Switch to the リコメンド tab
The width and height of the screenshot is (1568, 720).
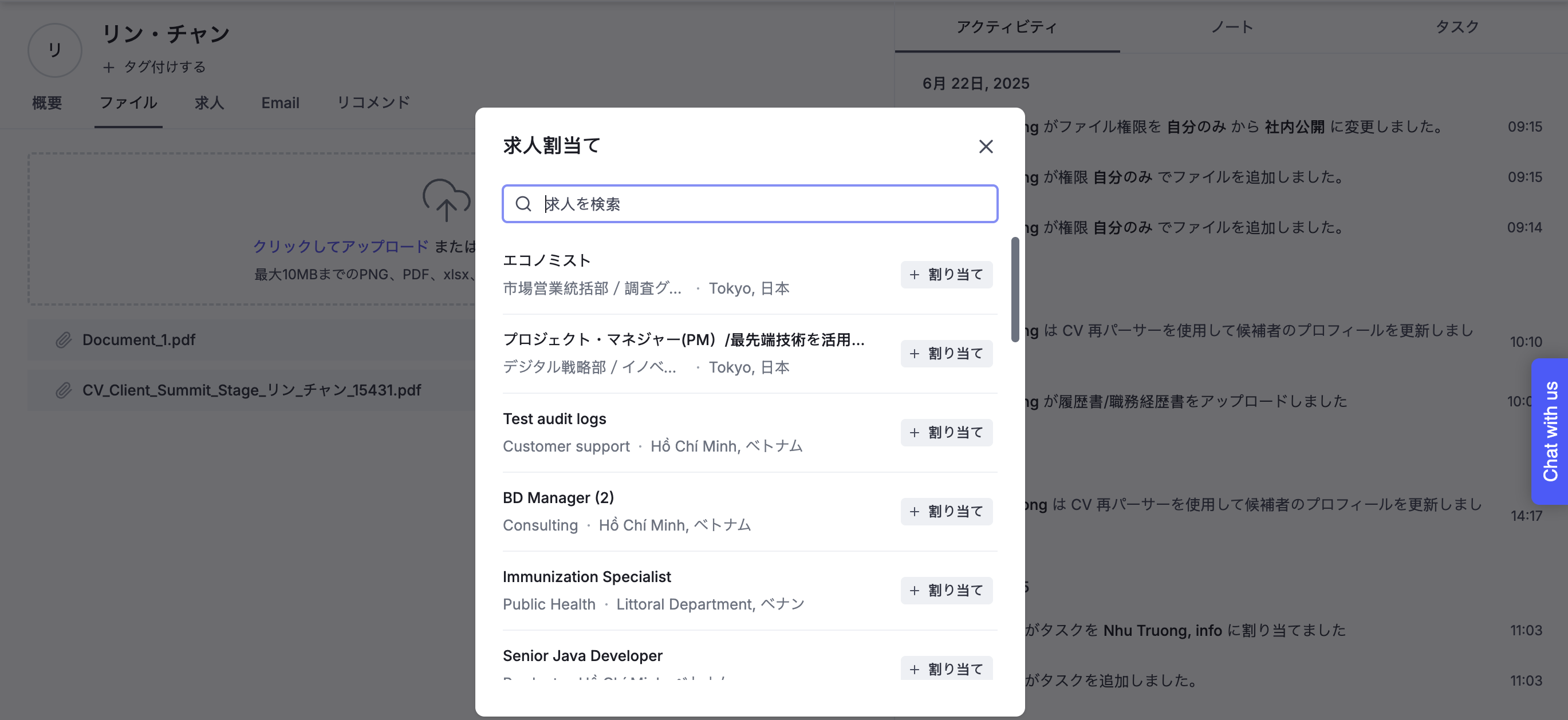[374, 103]
